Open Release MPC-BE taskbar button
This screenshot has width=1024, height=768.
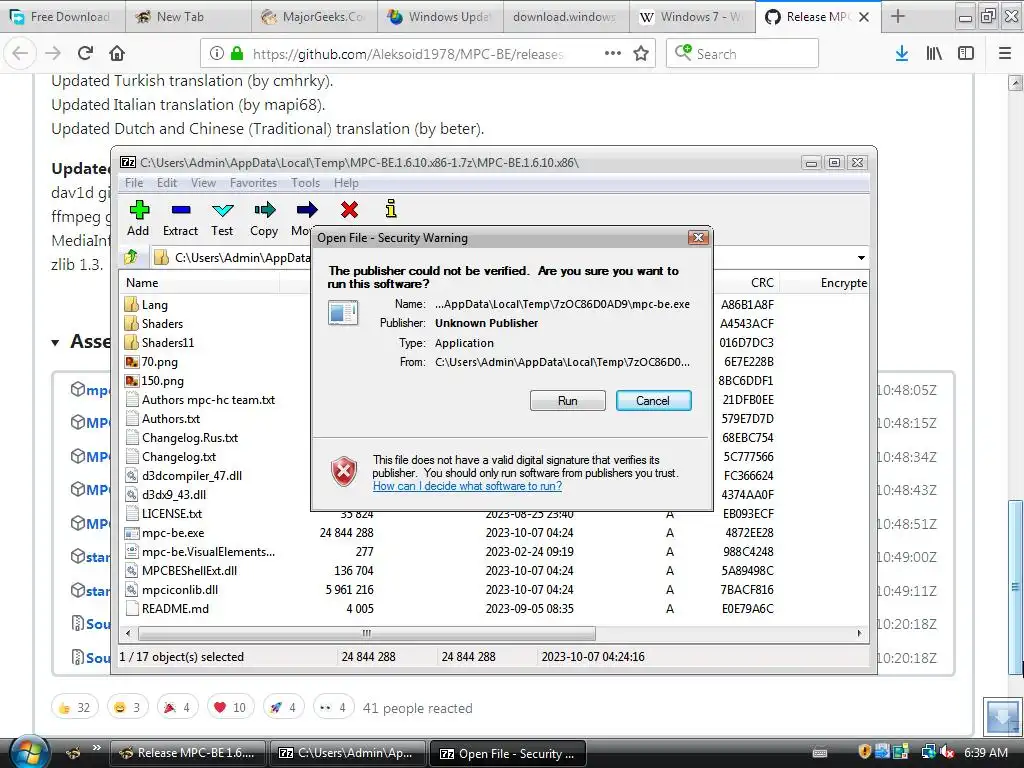coord(188,753)
